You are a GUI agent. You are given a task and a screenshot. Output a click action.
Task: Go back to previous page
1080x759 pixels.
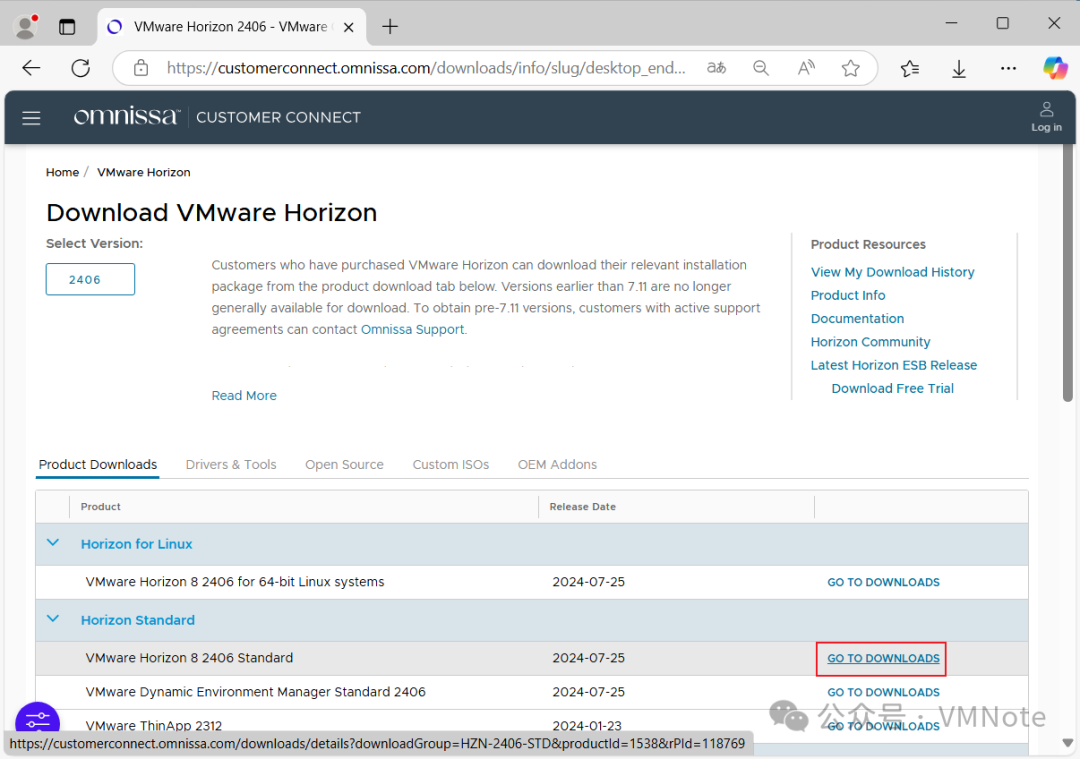[31, 67]
